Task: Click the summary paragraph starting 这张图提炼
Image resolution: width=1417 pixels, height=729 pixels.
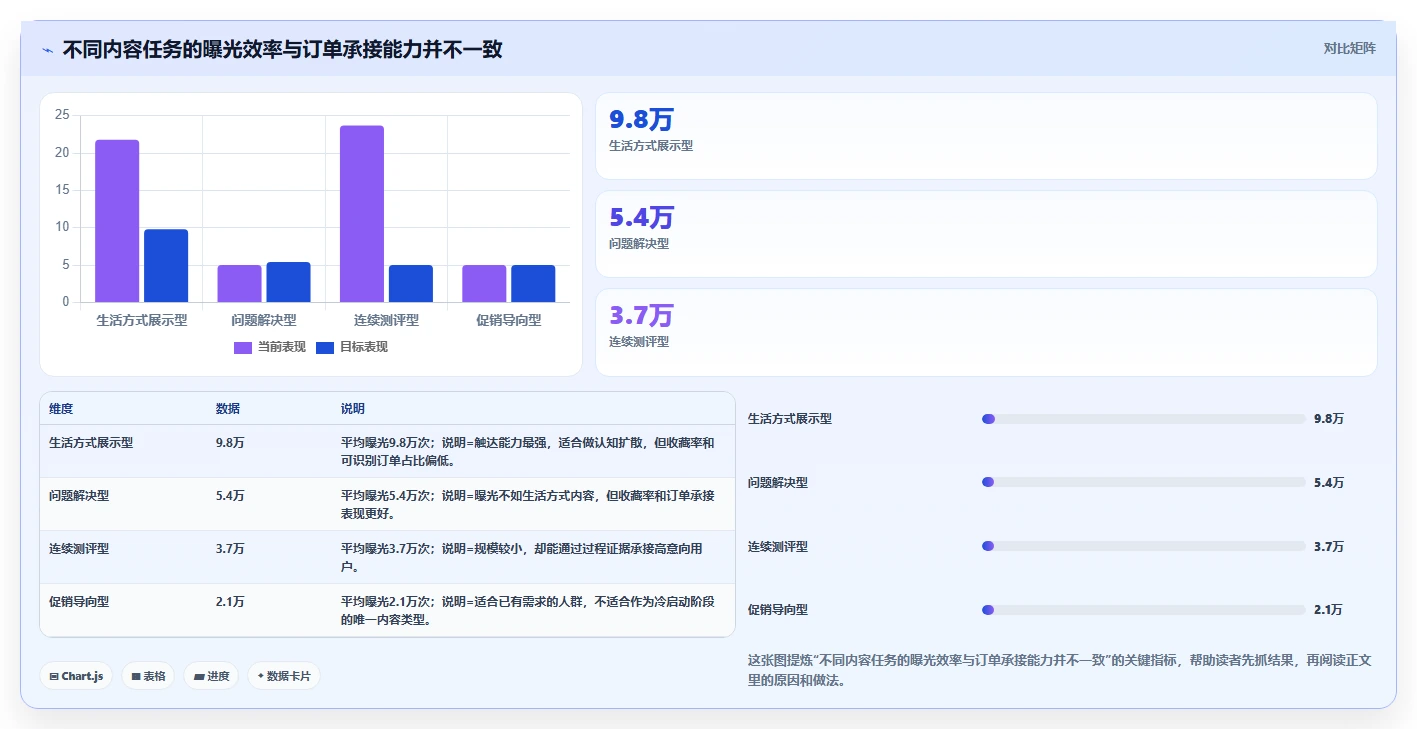Action: (x=1062, y=670)
